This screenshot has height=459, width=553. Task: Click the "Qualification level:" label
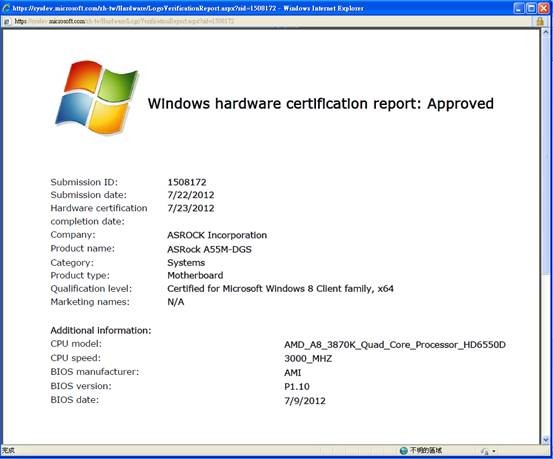point(91,289)
